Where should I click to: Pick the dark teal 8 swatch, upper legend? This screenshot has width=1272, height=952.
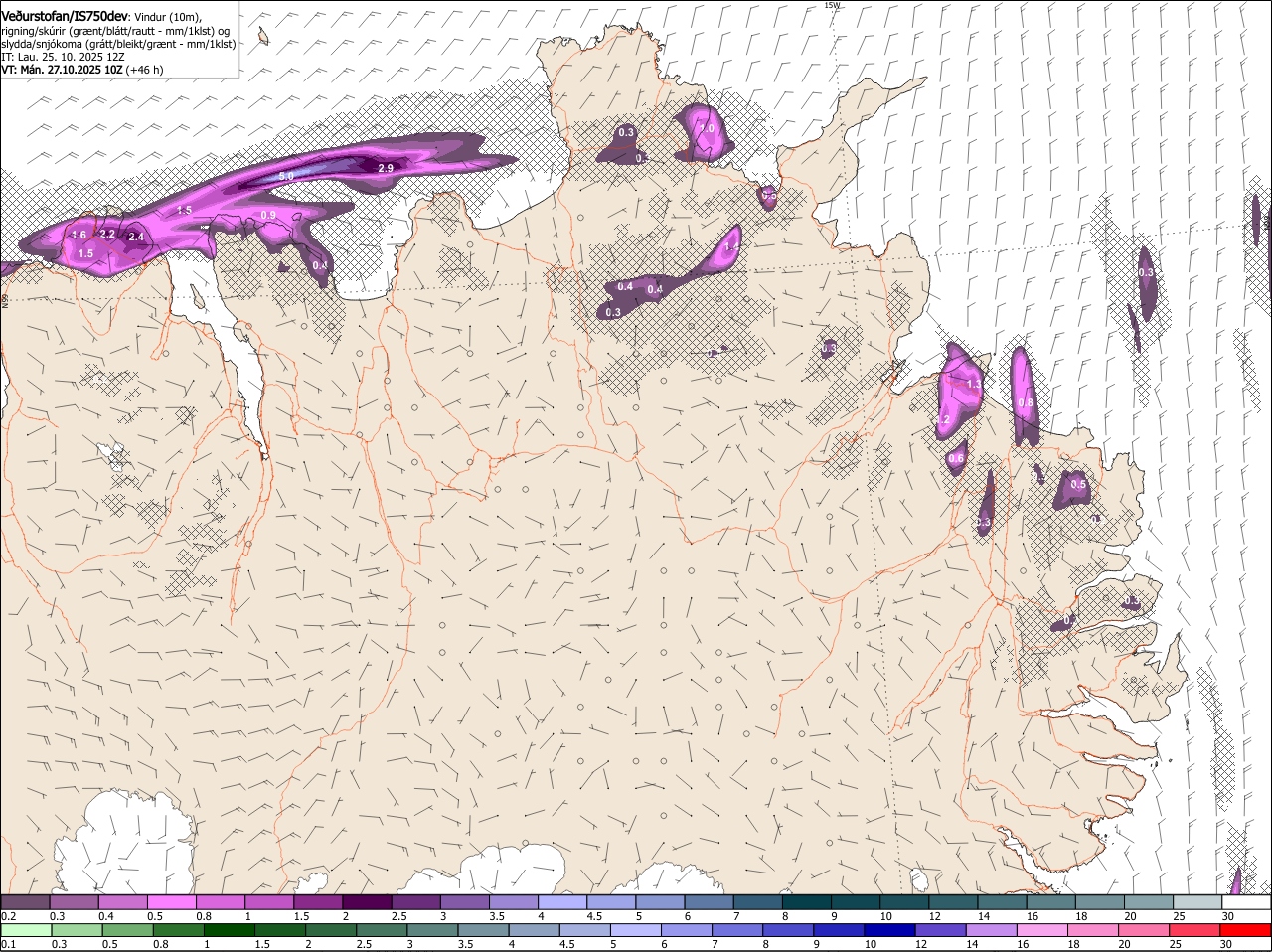point(807,901)
